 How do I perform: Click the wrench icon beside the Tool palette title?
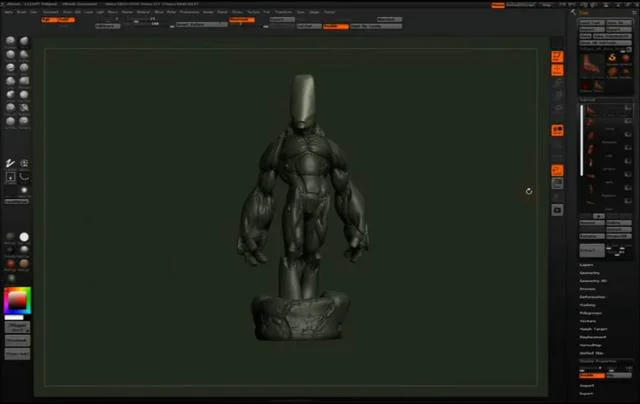[573, 13]
